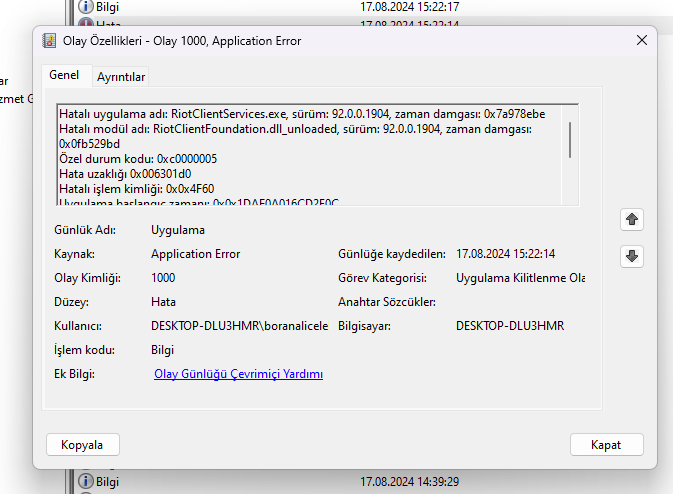Click the Kullanıcı value DESKTOP-DLU3HMR\boranalicele
673x494 pixels.
click(239, 326)
